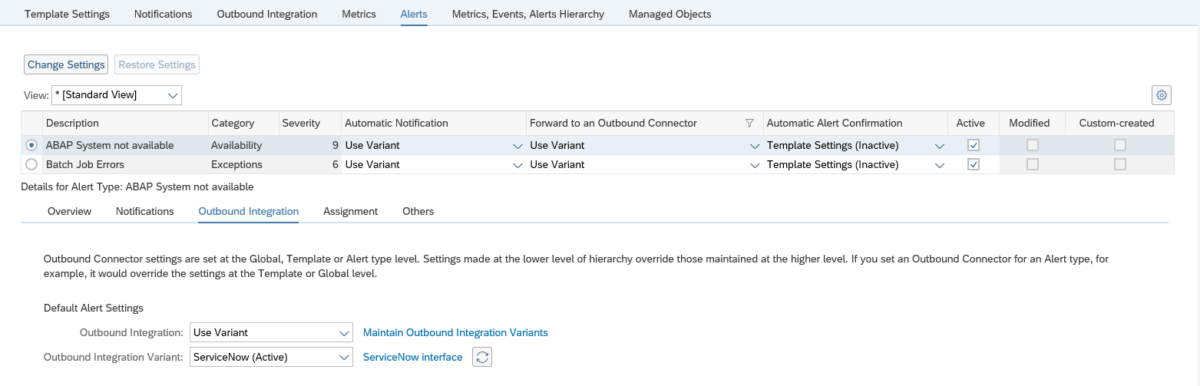The width and height of the screenshot is (1200, 386).
Task: Toggle Modified checkbox for Batch Job Errors
Action: click(1032, 164)
